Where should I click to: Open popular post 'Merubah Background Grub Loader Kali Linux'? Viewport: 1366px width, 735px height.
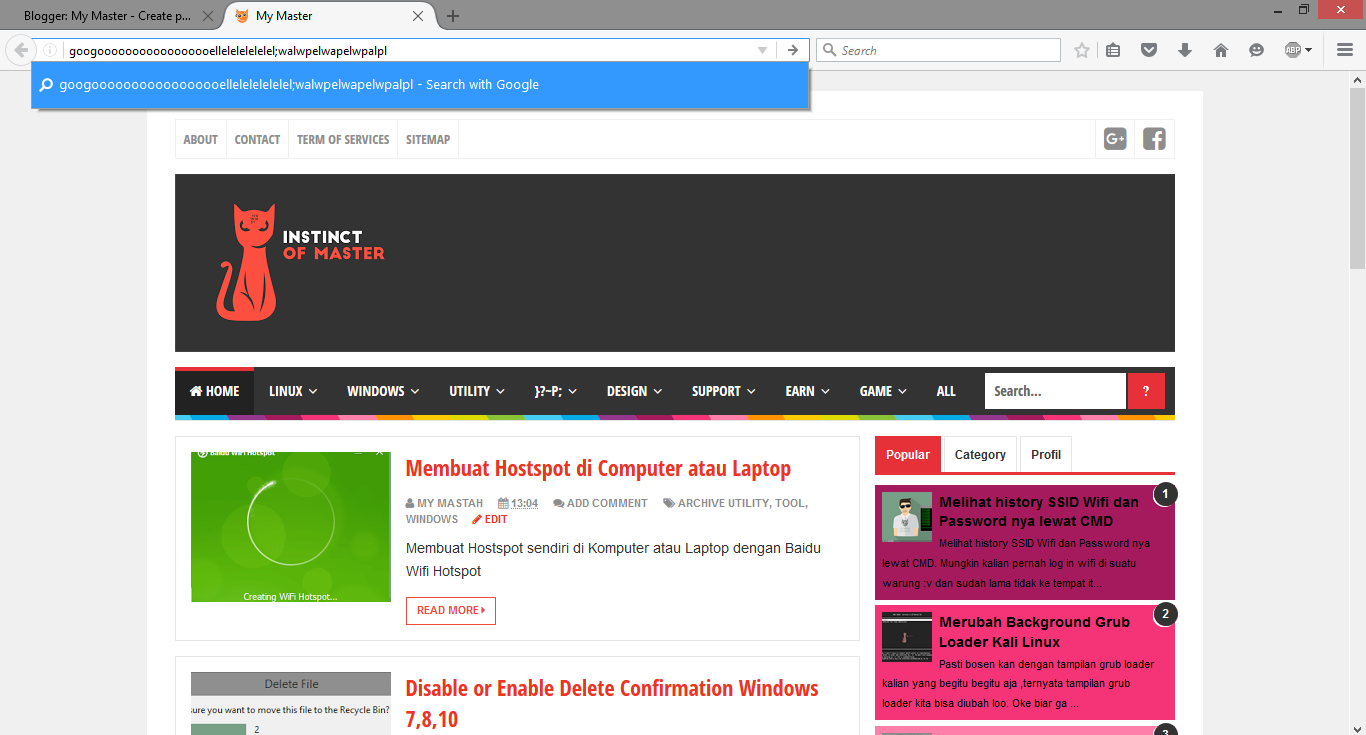click(x=1034, y=632)
